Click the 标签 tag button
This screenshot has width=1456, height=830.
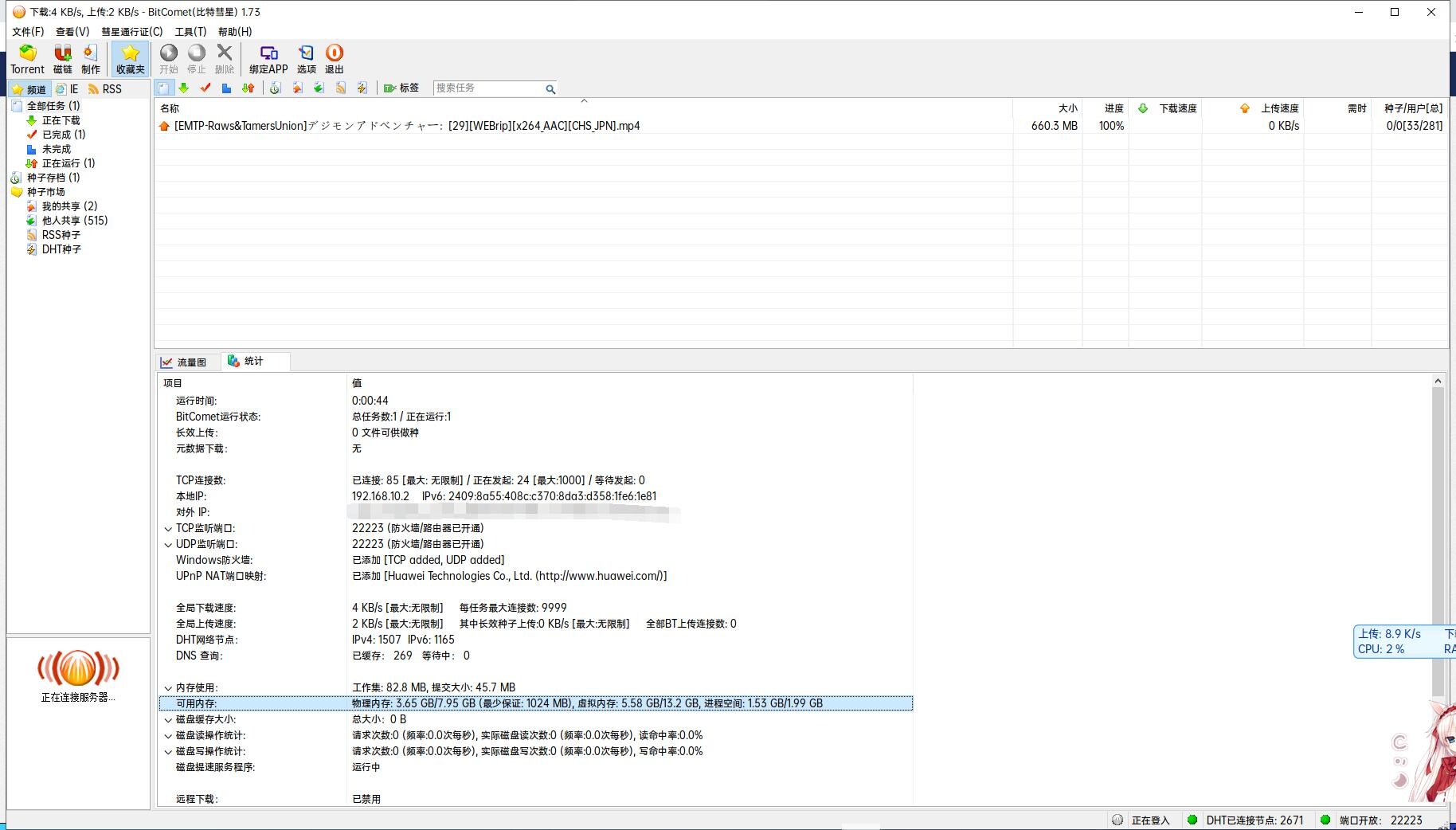[401, 88]
